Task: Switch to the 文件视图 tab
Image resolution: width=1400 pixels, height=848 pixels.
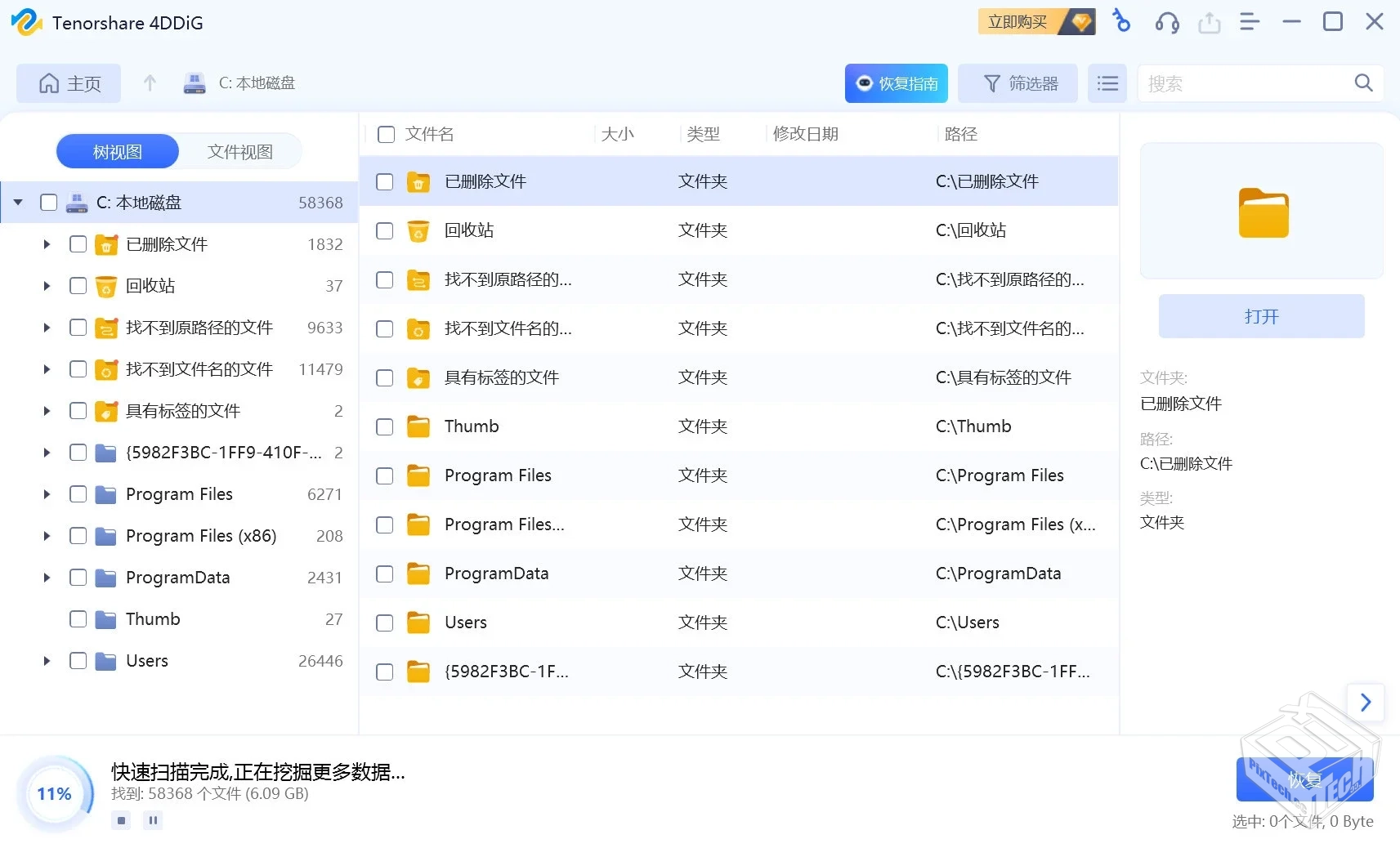Action: [239, 151]
